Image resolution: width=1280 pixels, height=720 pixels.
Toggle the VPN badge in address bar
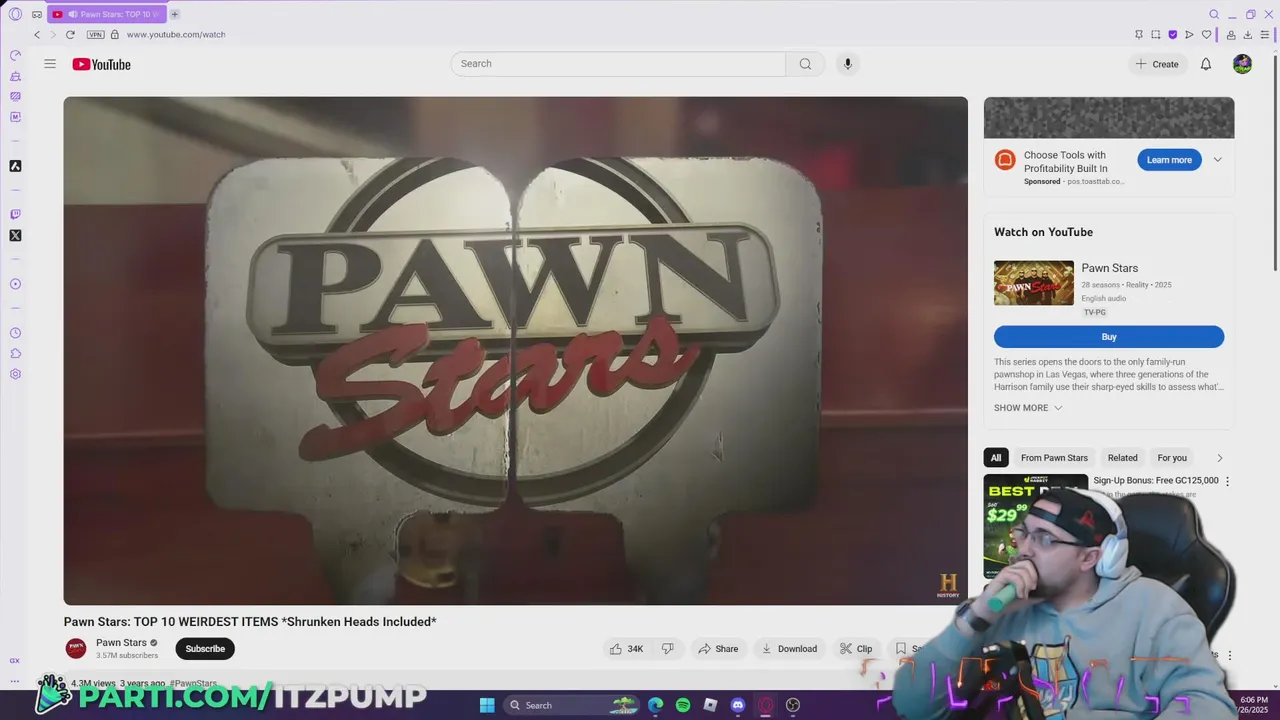[x=95, y=34]
